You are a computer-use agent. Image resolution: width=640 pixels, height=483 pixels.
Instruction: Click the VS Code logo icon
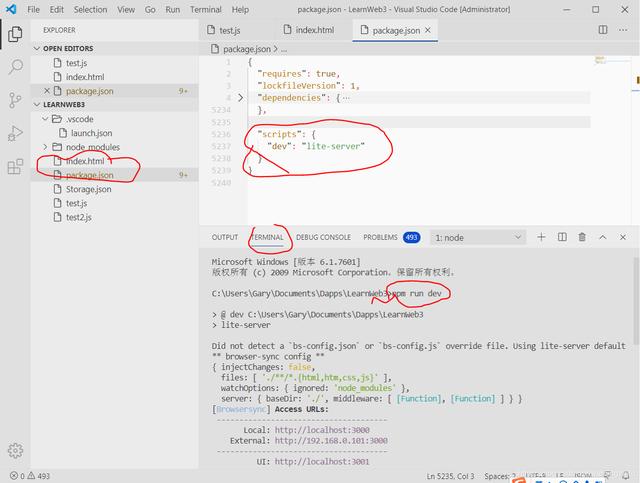(x=11, y=9)
